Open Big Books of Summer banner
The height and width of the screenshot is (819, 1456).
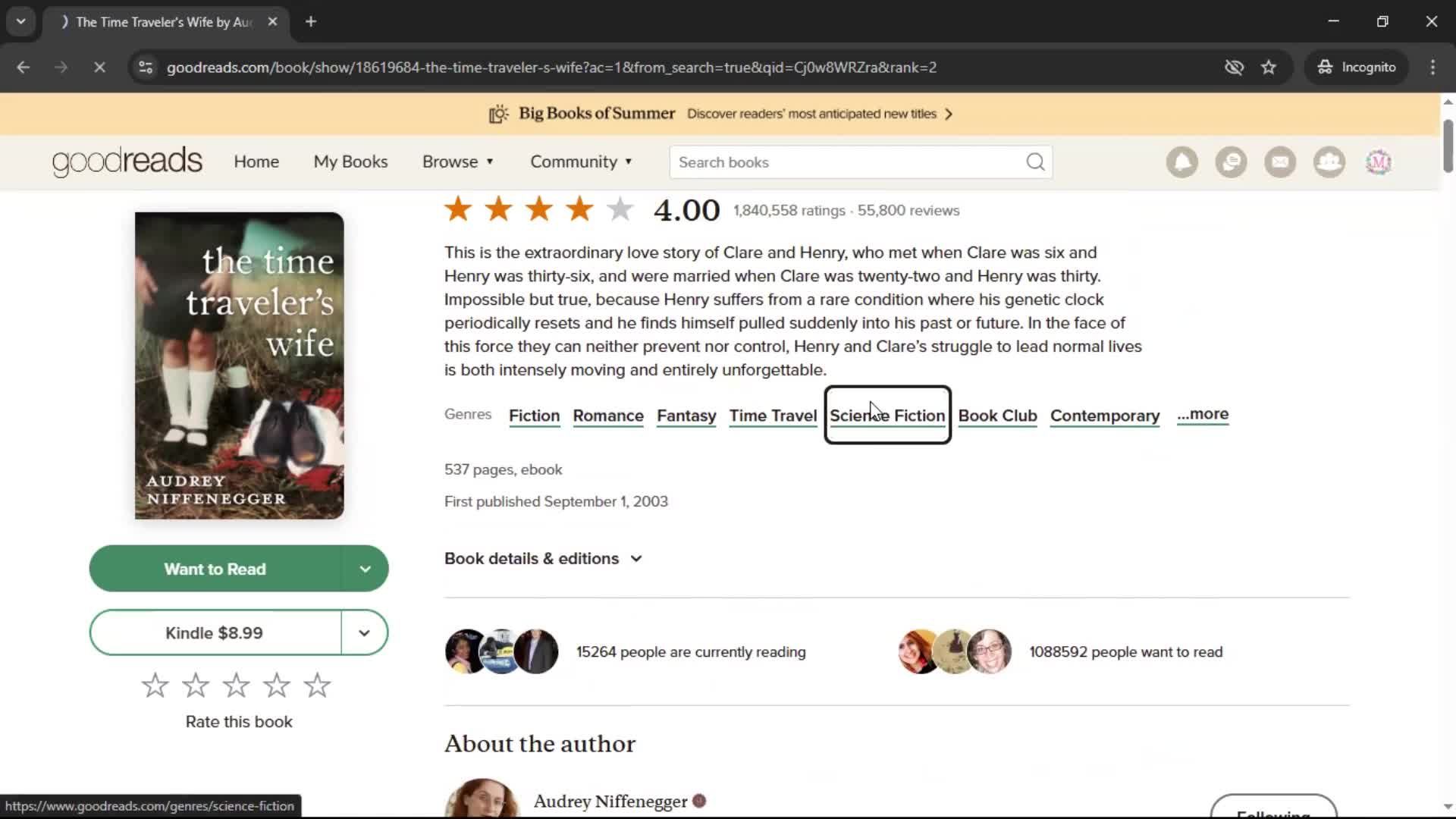(x=720, y=114)
